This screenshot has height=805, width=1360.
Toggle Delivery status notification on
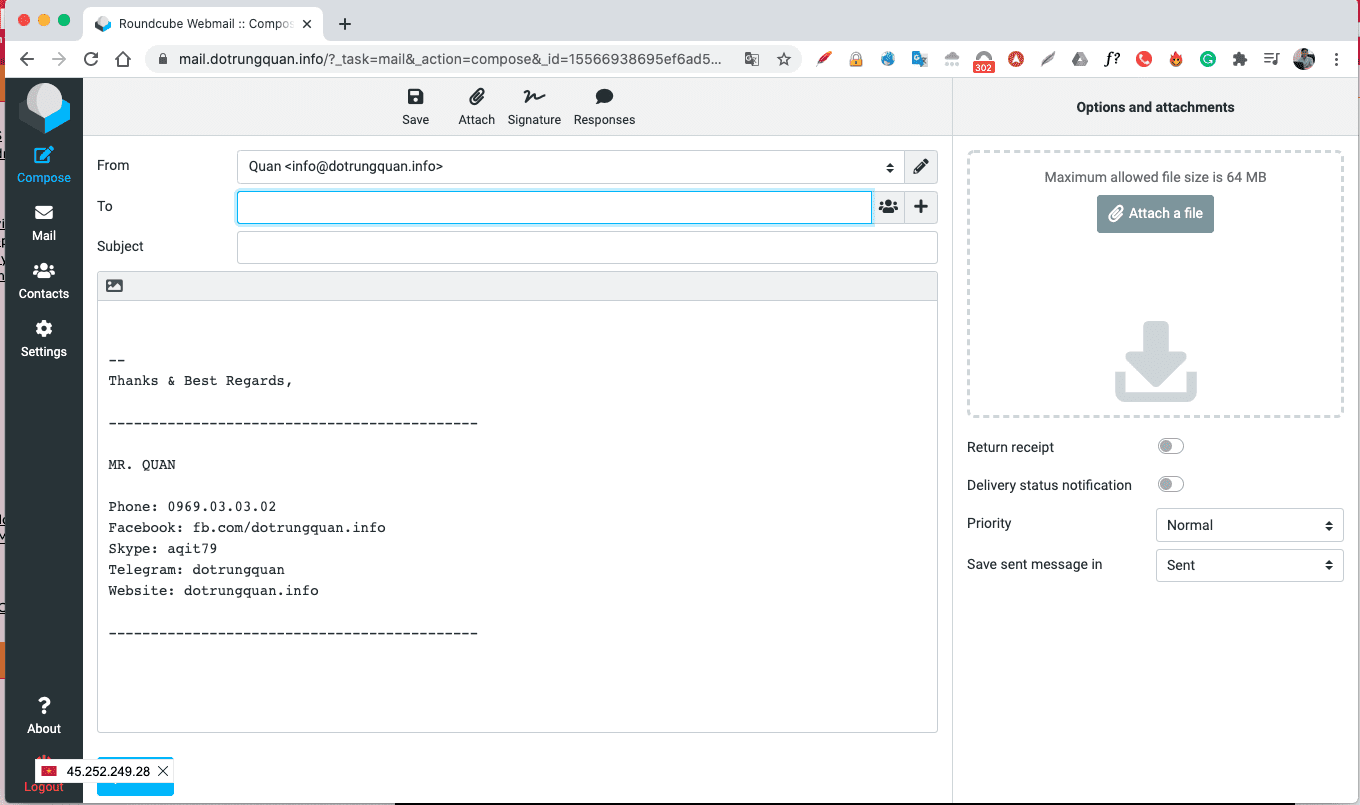(x=1170, y=485)
